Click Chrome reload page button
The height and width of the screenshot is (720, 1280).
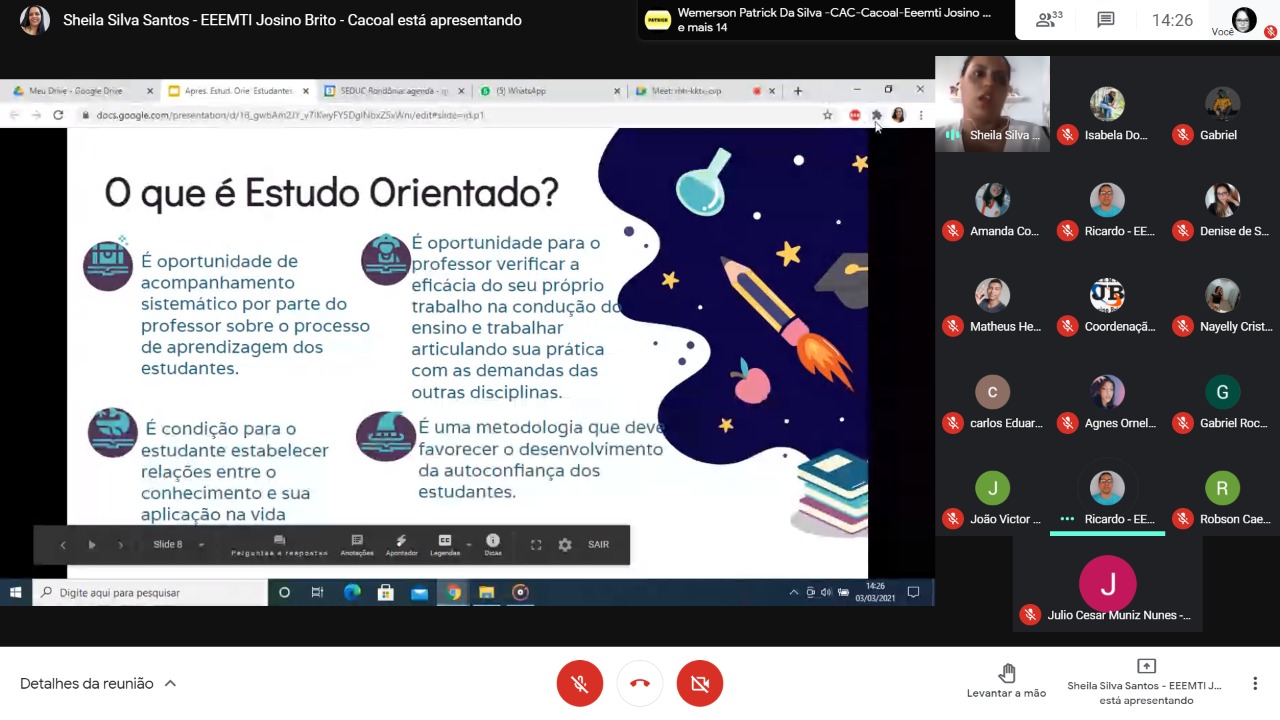pyautogui.click(x=58, y=115)
